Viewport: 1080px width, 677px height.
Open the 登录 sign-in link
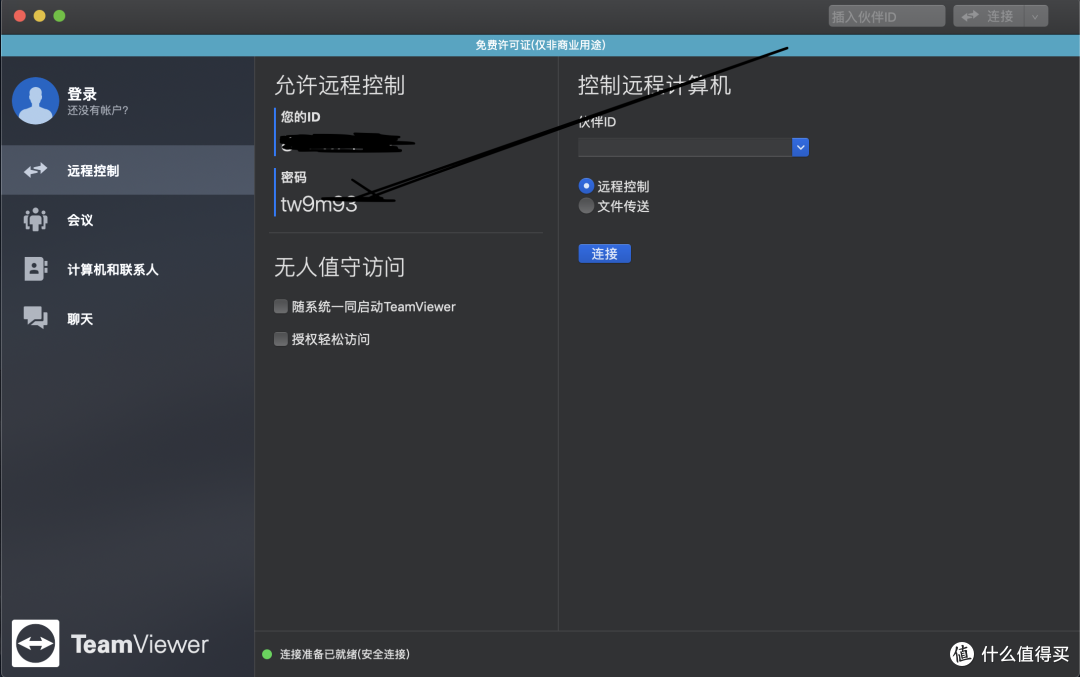pos(82,94)
